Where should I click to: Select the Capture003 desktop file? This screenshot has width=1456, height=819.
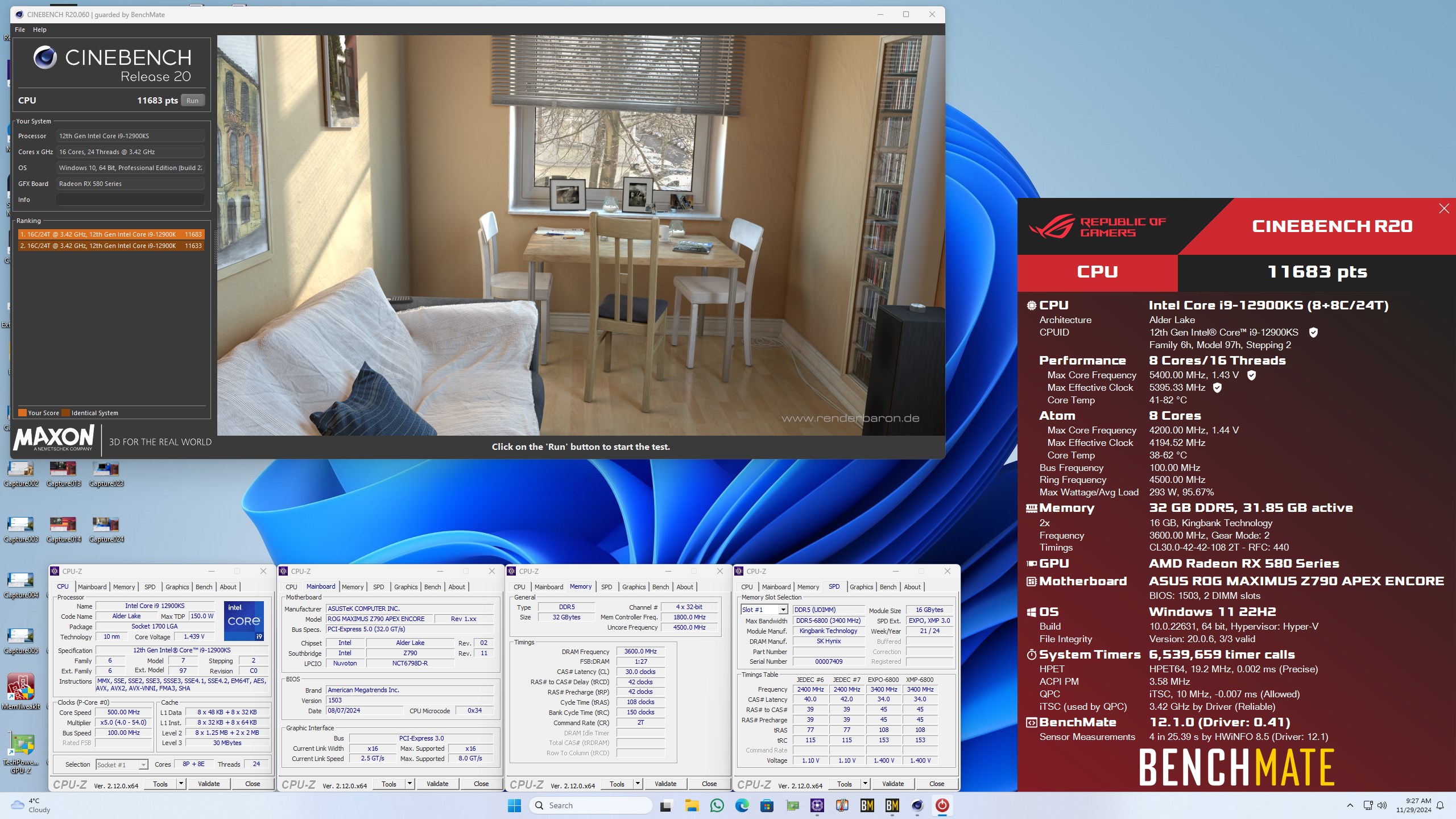point(21,530)
